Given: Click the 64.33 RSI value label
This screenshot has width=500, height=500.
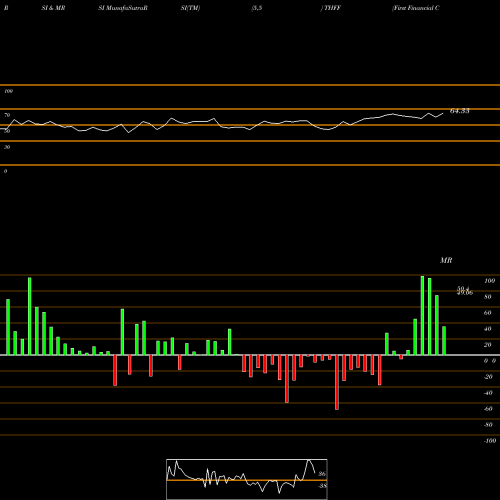Looking at the screenshot, I should tap(460, 111).
